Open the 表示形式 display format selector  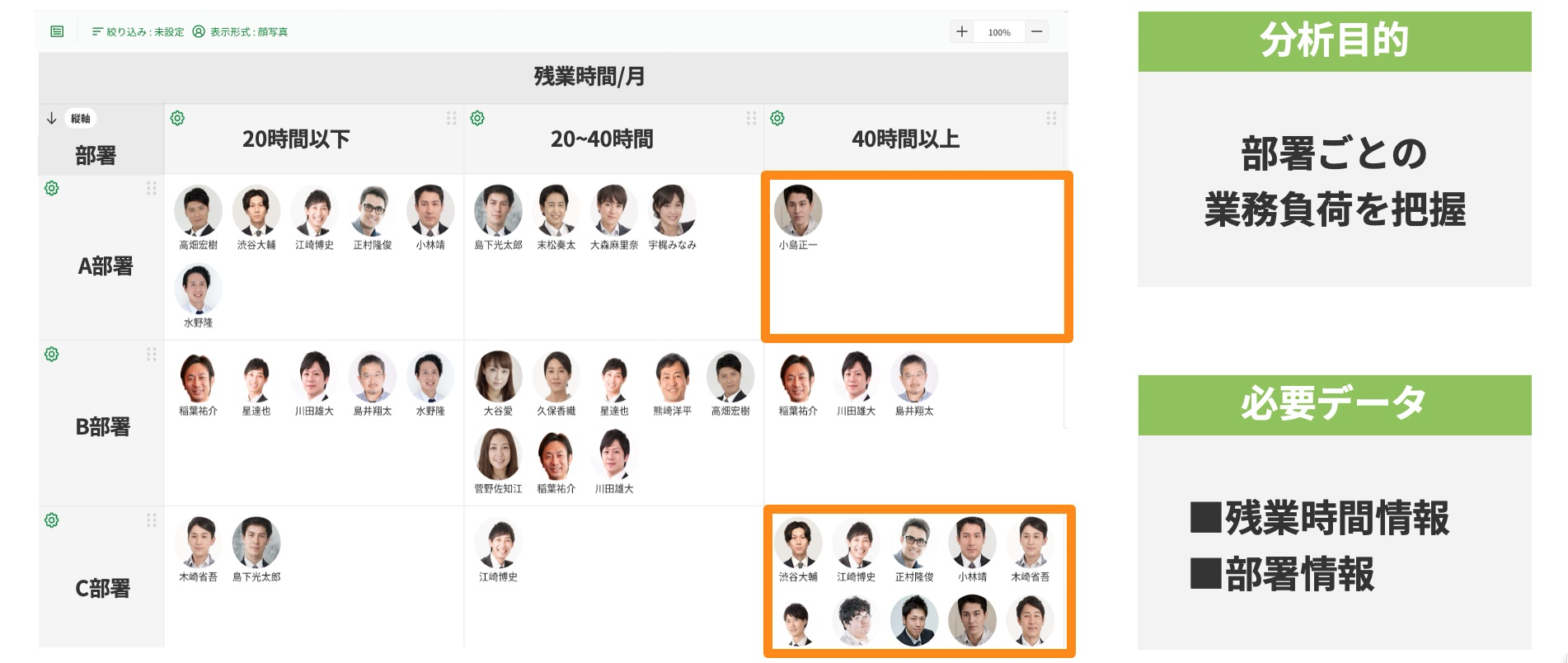[x=240, y=32]
